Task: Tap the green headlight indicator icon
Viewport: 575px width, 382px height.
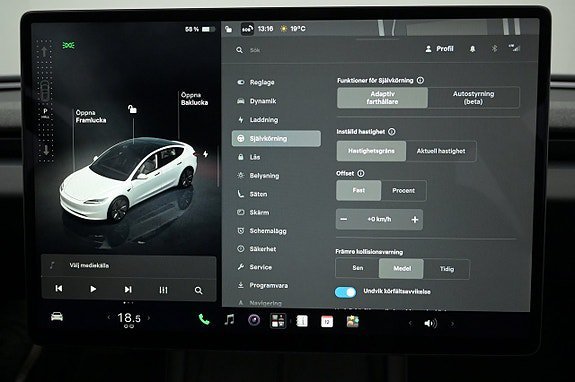Action: [69, 45]
